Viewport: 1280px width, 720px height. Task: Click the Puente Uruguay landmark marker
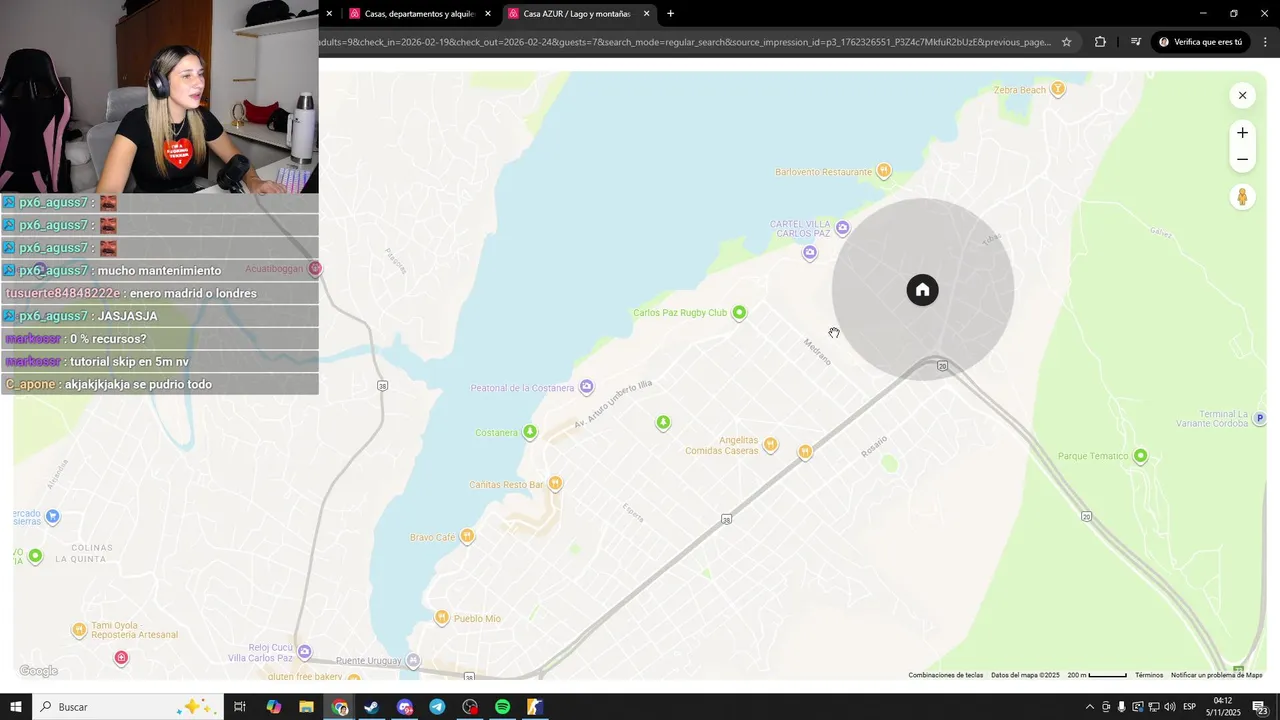(413, 661)
